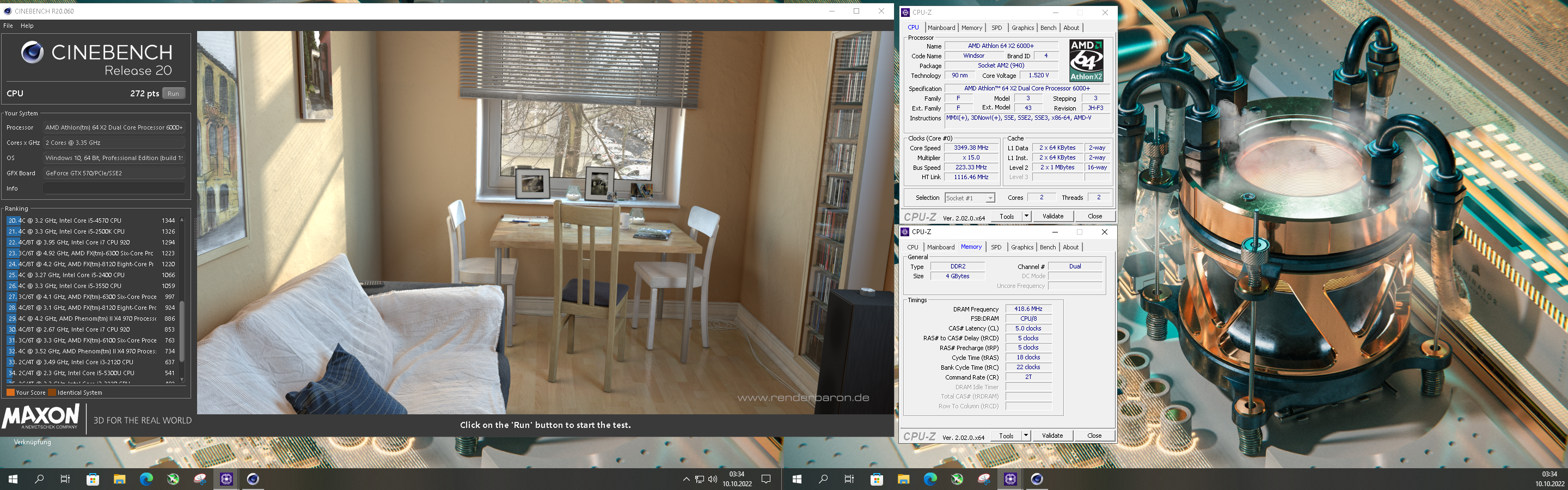Click Tools button in the CPU-Z processor window
Viewport: 1568px width, 490px height.
(1007, 216)
